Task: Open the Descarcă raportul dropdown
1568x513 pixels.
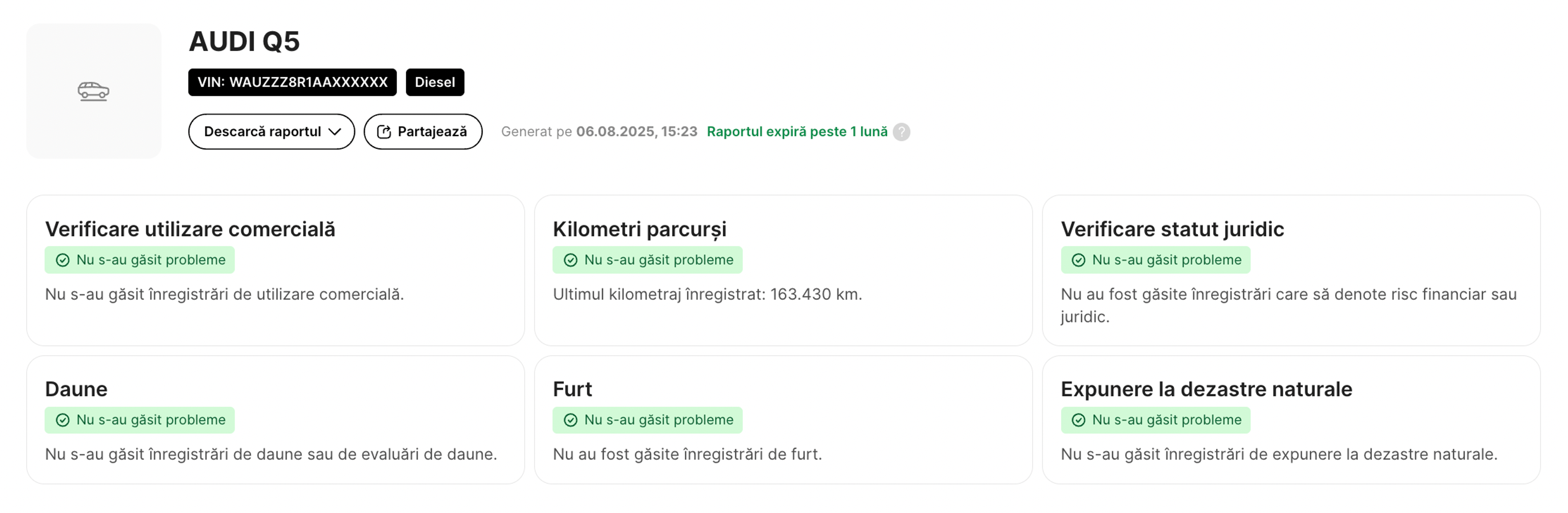Action: coord(272,131)
